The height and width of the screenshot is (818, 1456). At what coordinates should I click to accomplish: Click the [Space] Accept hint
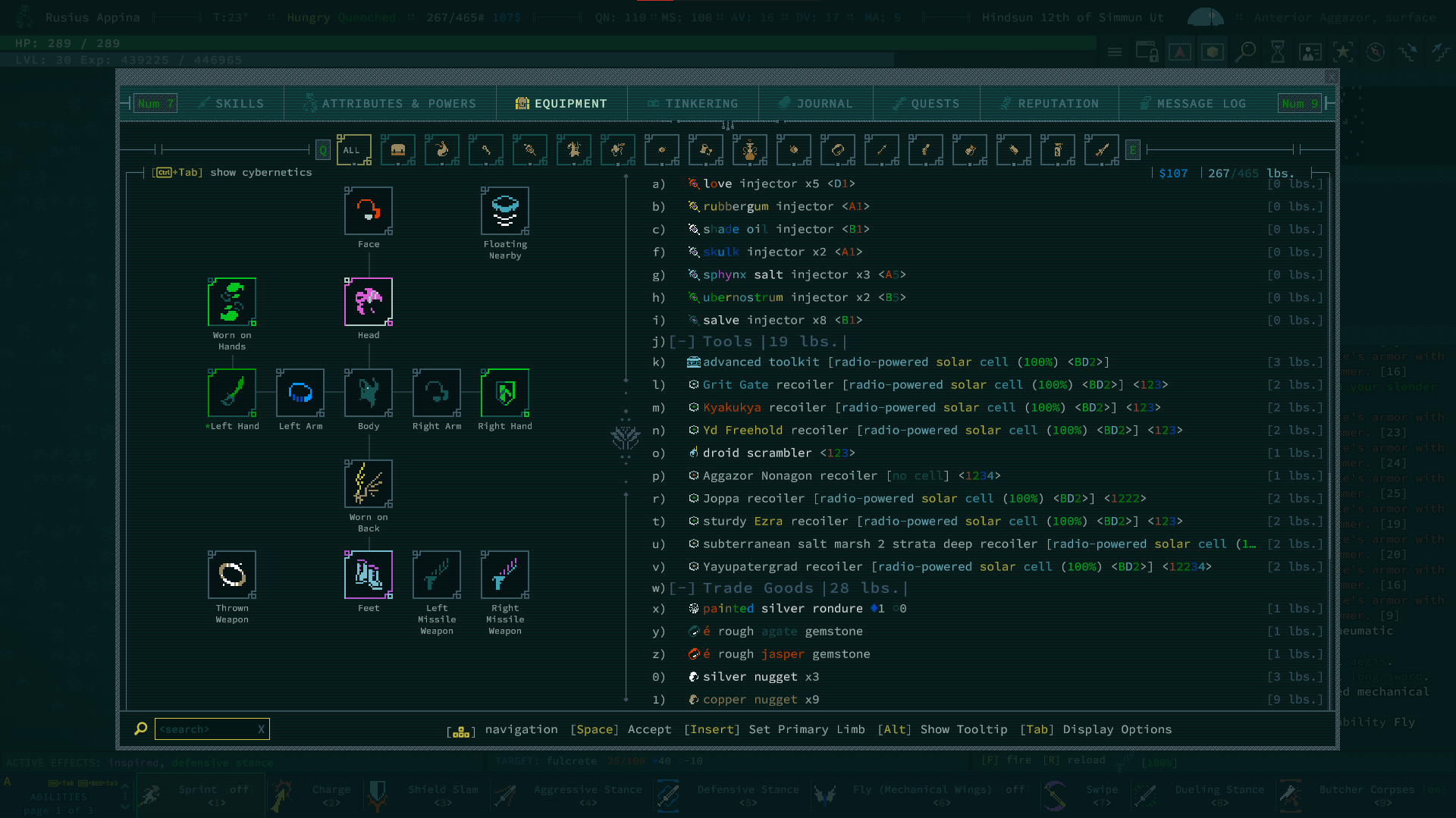620,729
